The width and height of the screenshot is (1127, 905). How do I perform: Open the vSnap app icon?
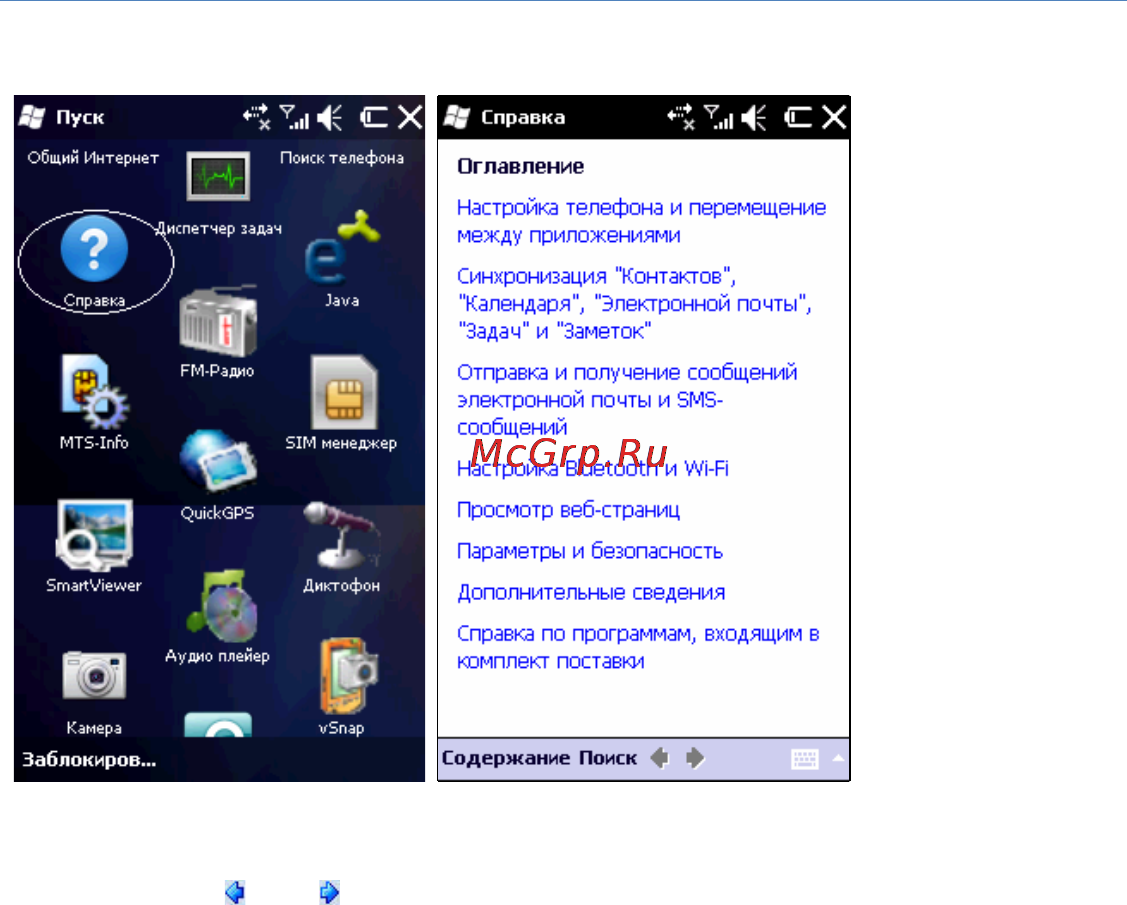[x=347, y=676]
